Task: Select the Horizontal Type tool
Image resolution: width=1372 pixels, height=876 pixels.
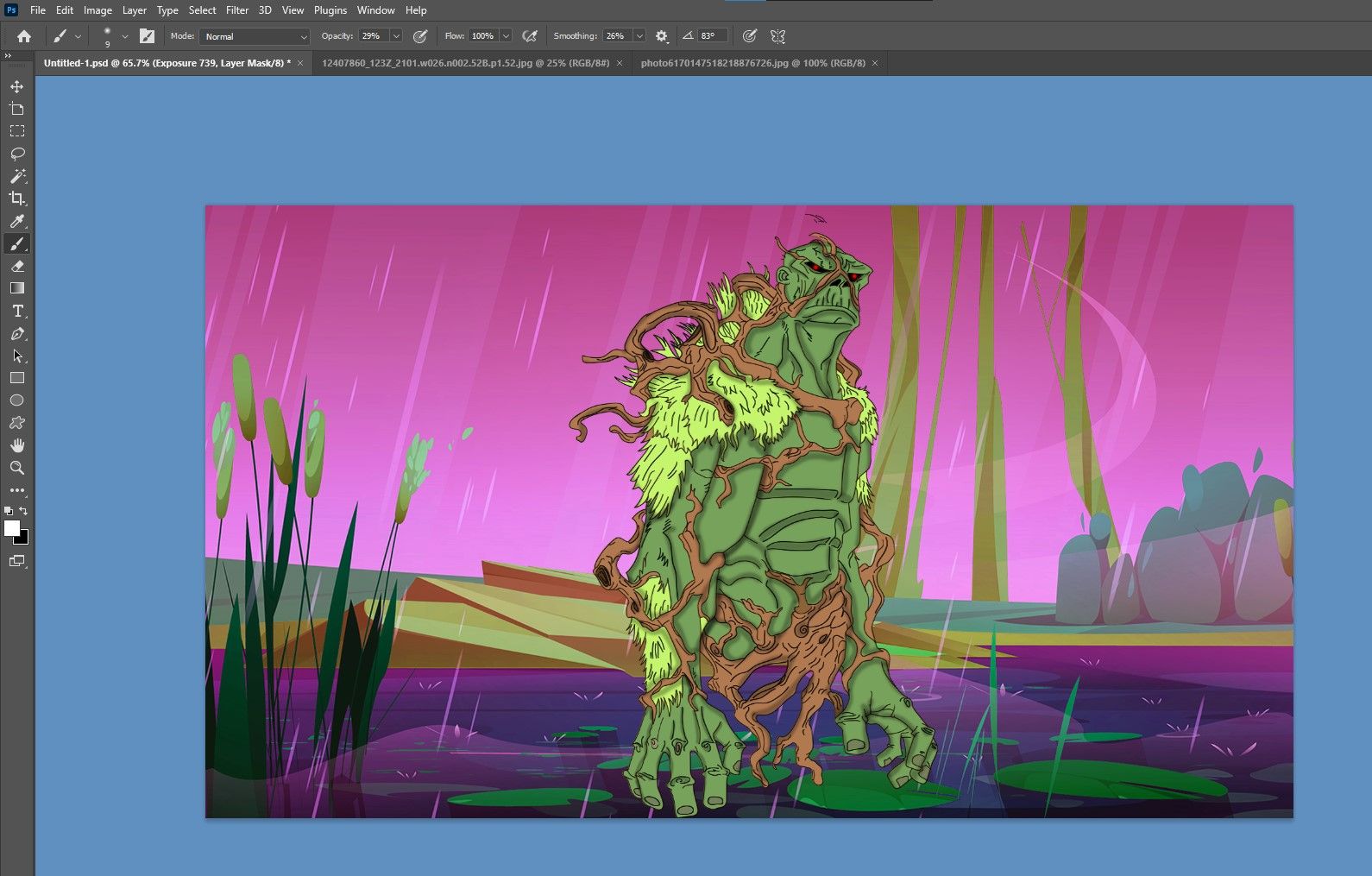Action: click(17, 311)
